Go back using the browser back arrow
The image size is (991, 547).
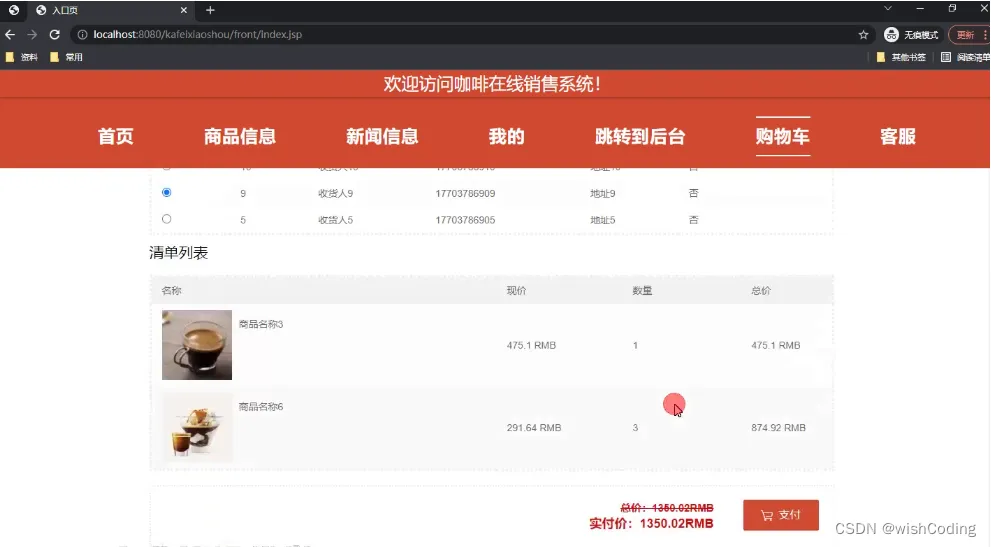[x=10, y=35]
